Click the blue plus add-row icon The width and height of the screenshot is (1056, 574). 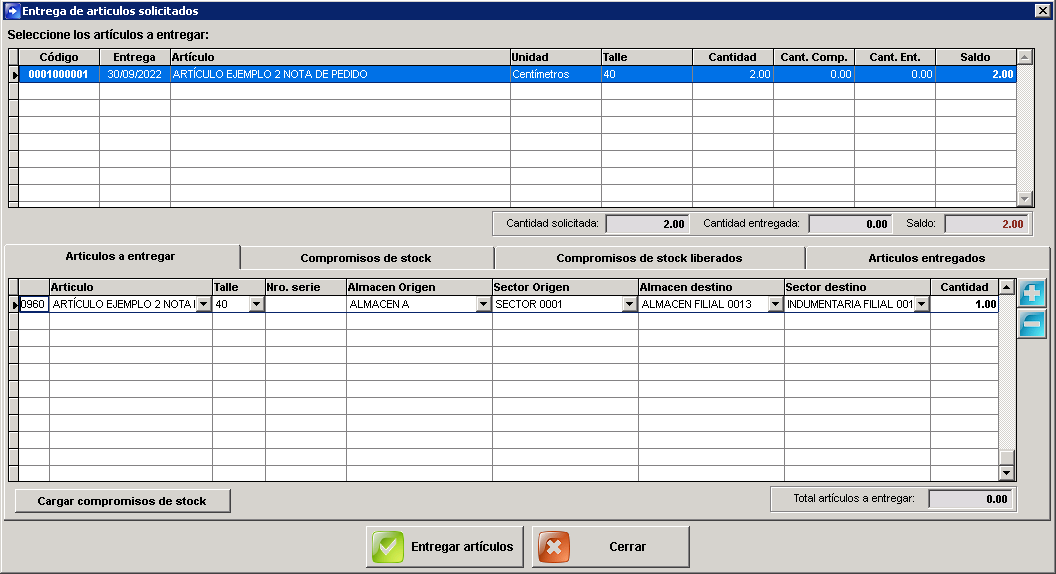click(x=1031, y=294)
